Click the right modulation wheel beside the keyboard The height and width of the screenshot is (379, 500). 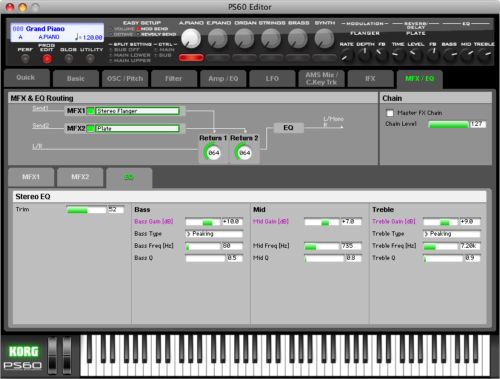click(67, 355)
